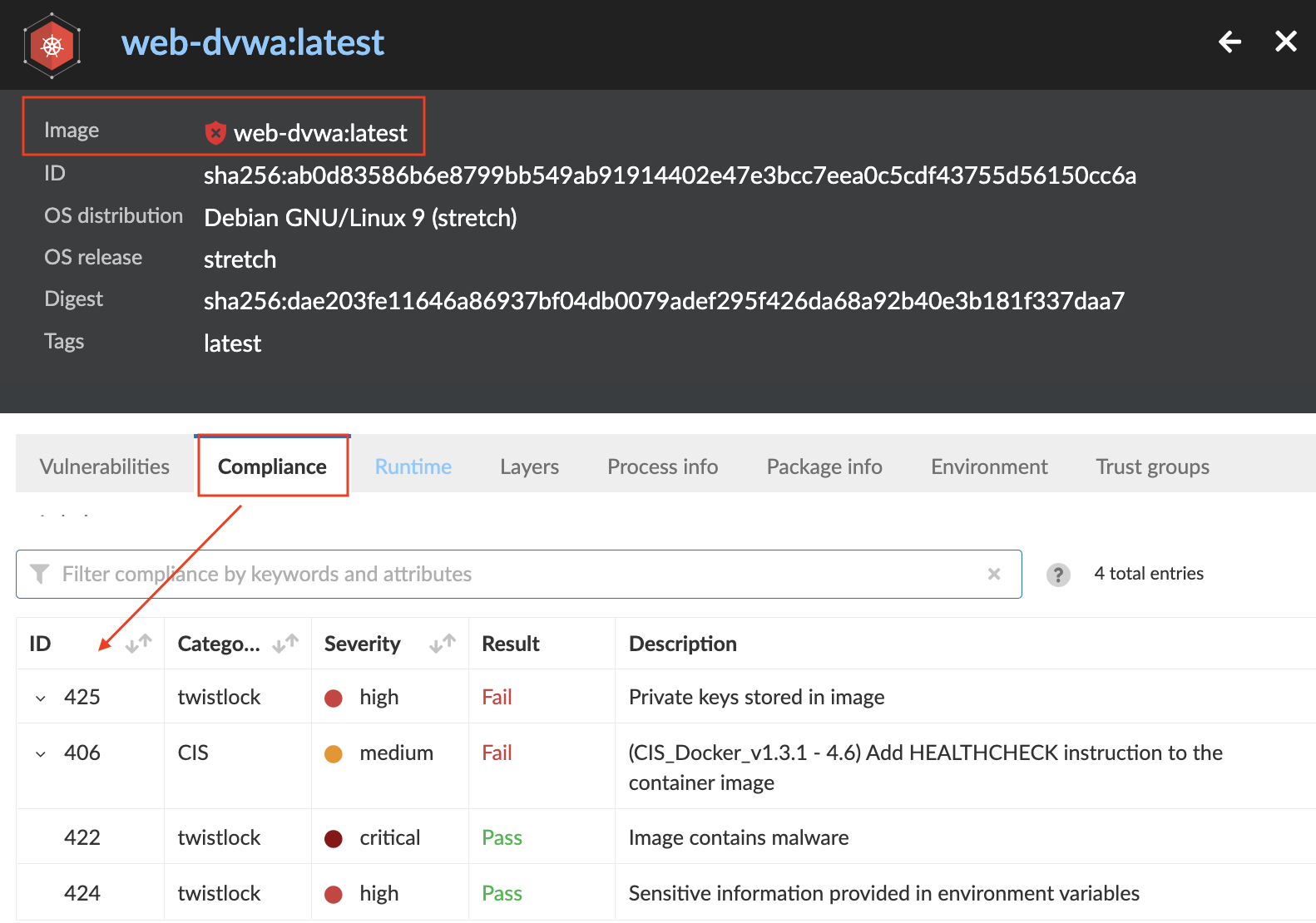The height and width of the screenshot is (923, 1316).
Task: Switch to the Vulnerabilities tab
Action: 105,466
